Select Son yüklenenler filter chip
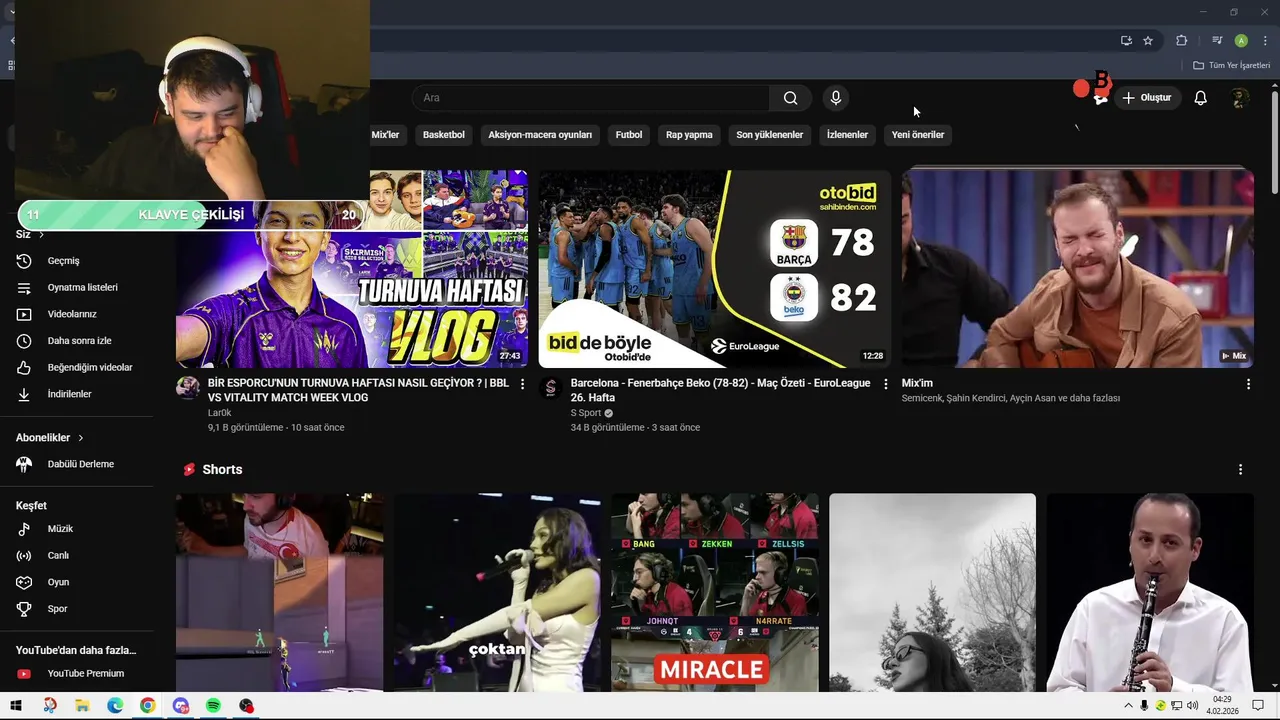 (x=770, y=135)
